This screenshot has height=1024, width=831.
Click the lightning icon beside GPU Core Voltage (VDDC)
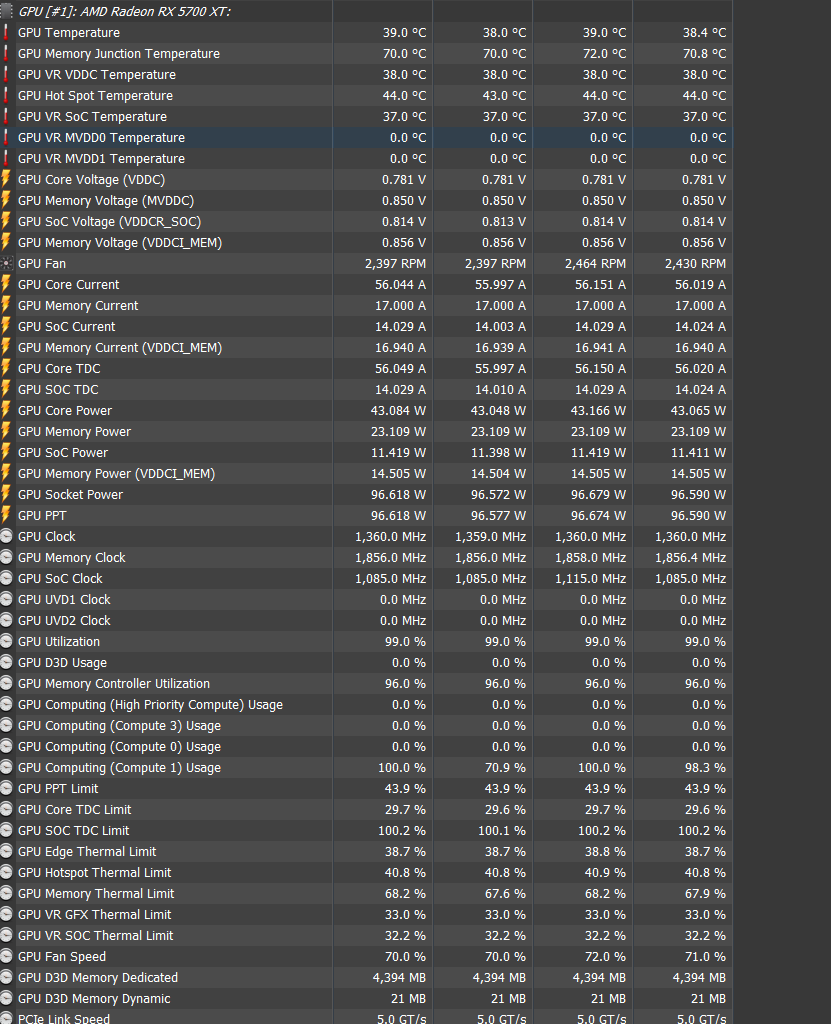[6, 180]
